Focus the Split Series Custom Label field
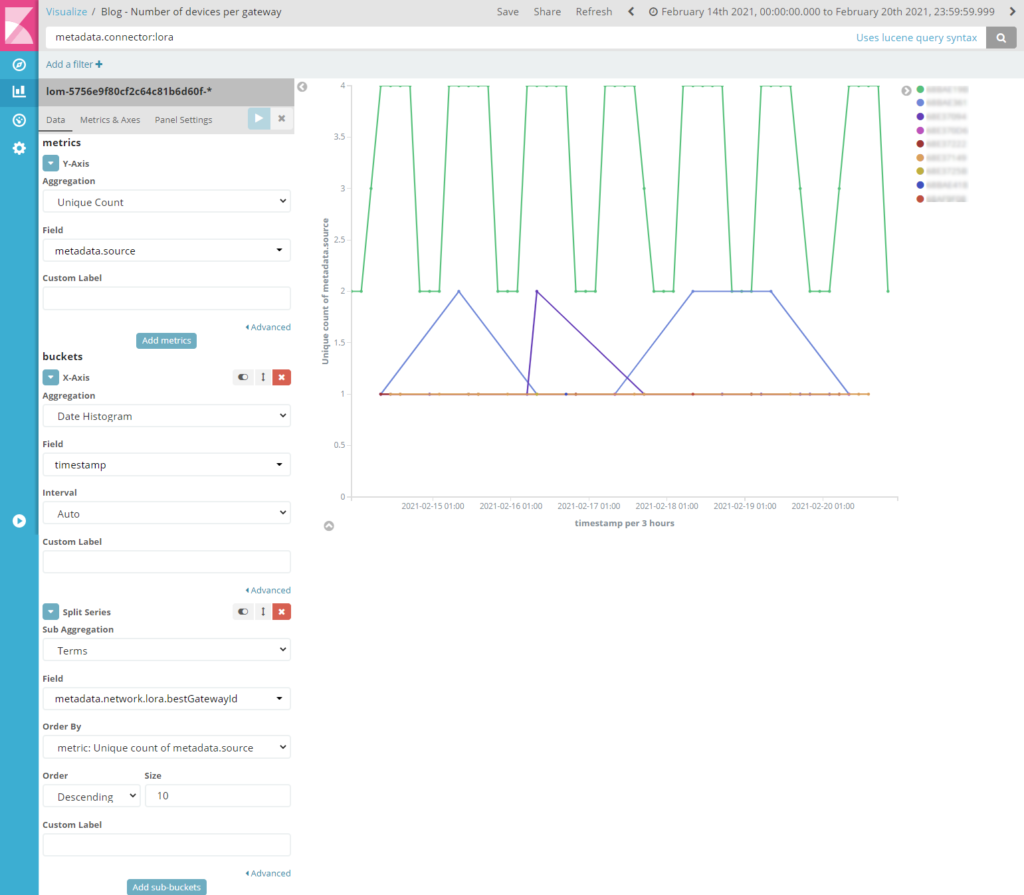 (167, 845)
